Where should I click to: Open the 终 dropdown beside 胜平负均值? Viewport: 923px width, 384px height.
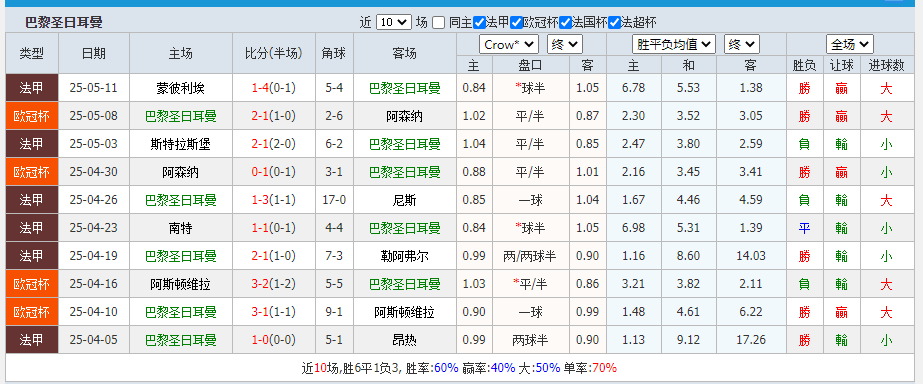742,44
